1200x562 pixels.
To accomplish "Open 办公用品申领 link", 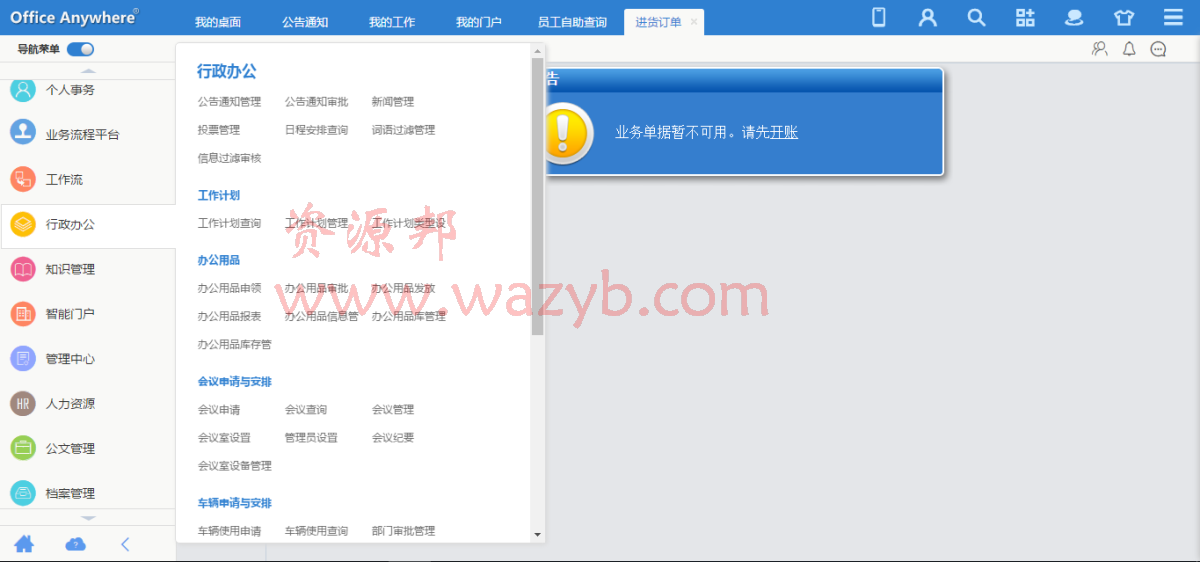I will click(x=229, y=288).
